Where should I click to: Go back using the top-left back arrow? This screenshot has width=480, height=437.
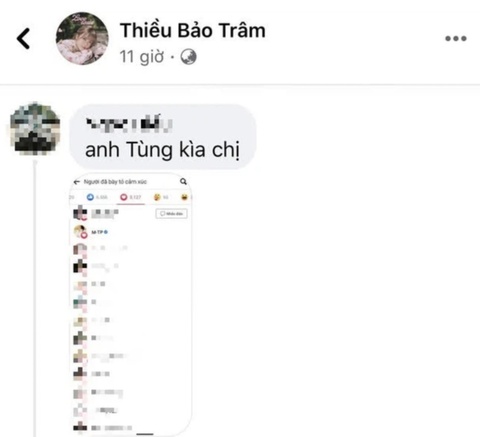click(x=24, y=39)
